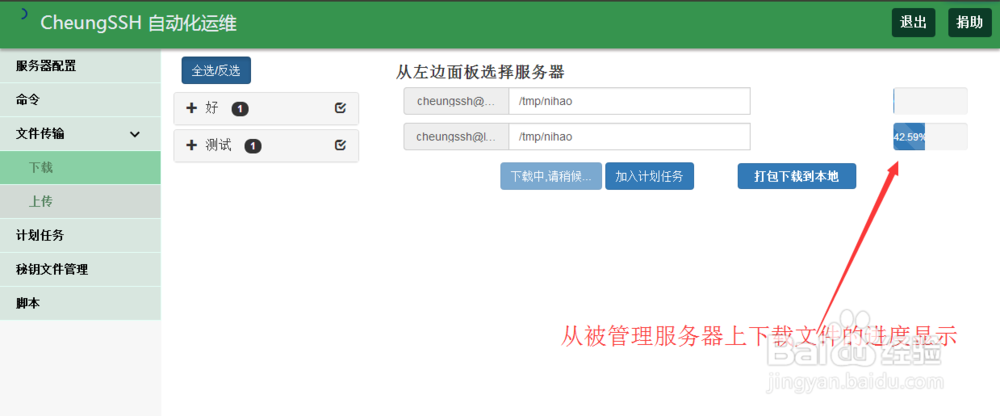Screen dimensions: 1000x416
Task: Focus the second /tmp/nihao path field
Action: click(x=629, y=137)
